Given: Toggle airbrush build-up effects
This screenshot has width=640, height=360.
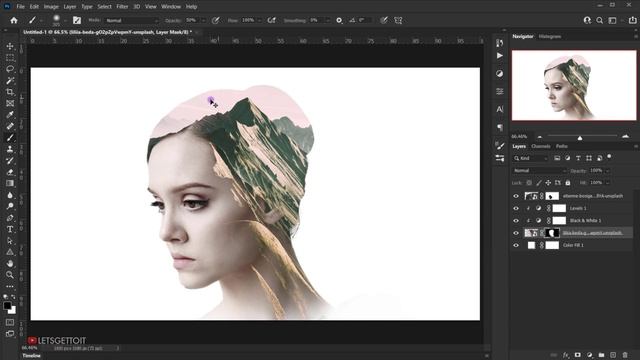Looking at the screenshot, I should point(271,20).
